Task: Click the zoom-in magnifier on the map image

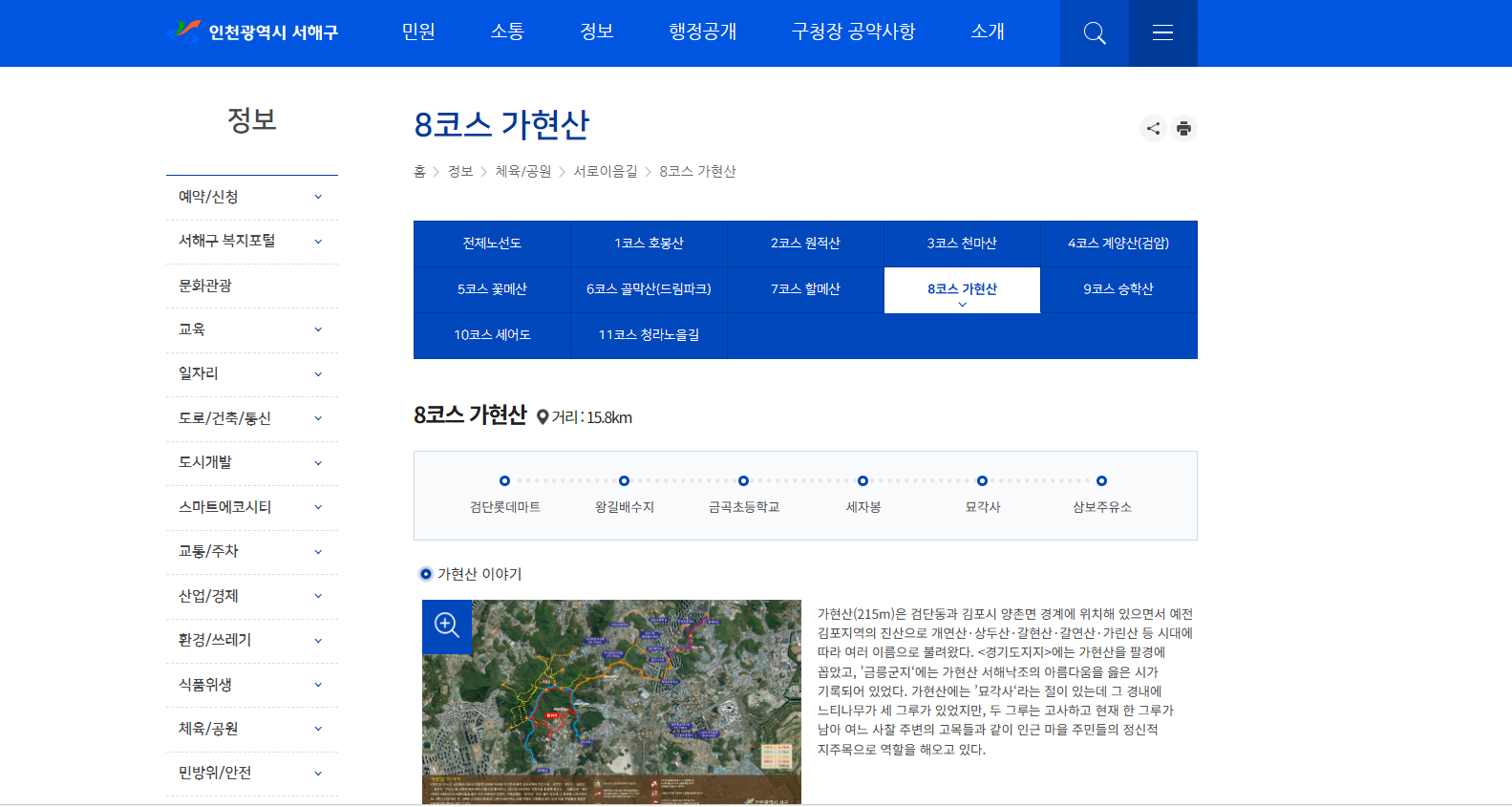Action: pyautogui.click(x=447, y=626)
